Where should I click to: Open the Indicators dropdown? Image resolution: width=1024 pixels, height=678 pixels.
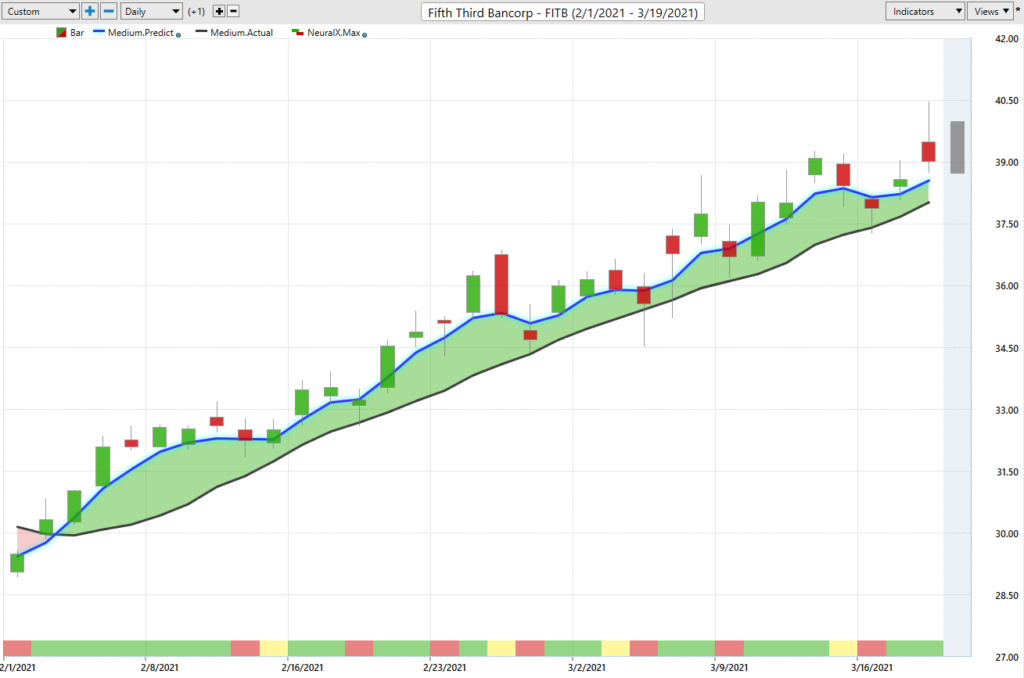click(x=925, y=11)
